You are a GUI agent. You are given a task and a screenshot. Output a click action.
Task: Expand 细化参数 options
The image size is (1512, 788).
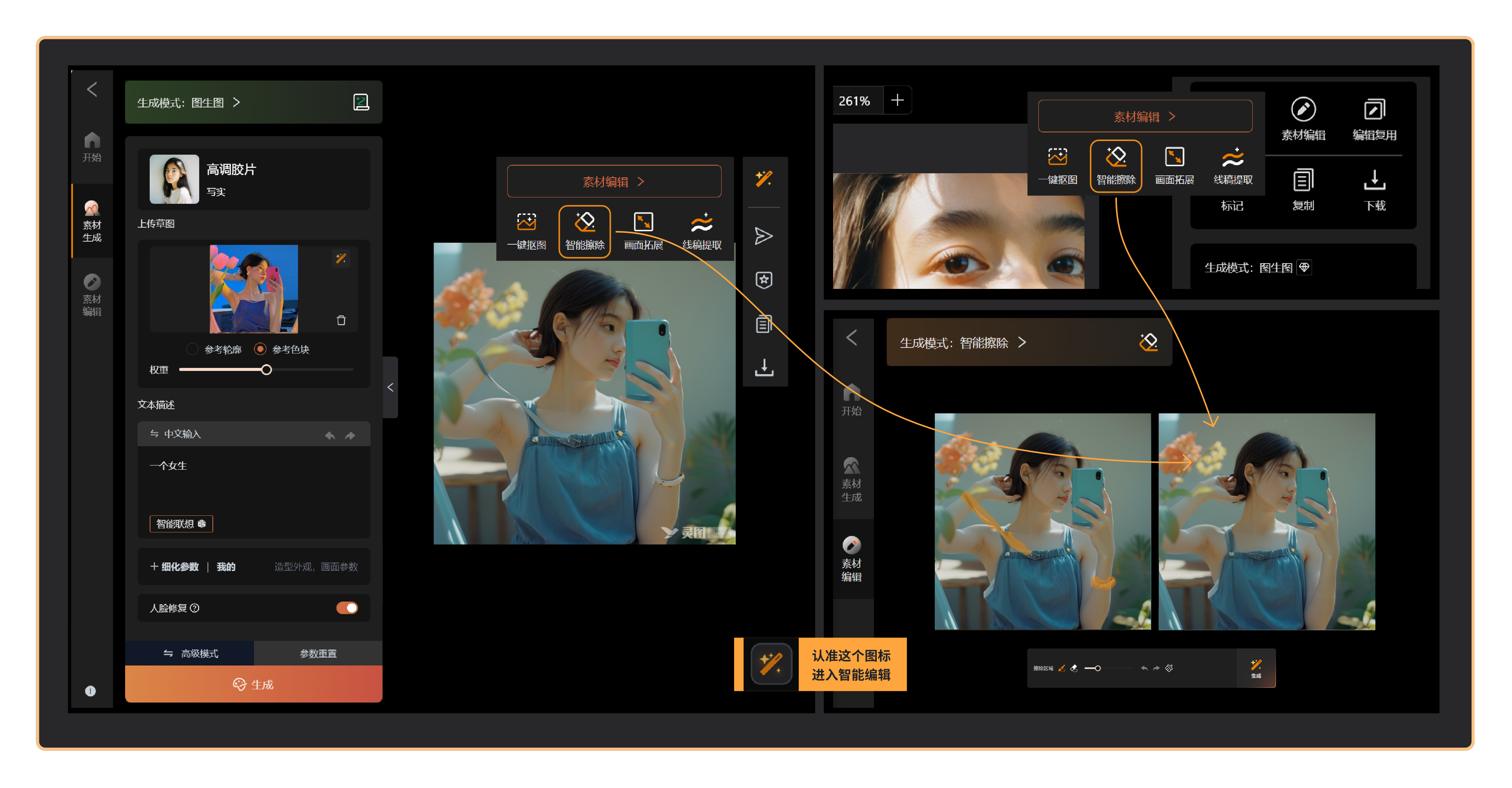(x=174, y=567)
